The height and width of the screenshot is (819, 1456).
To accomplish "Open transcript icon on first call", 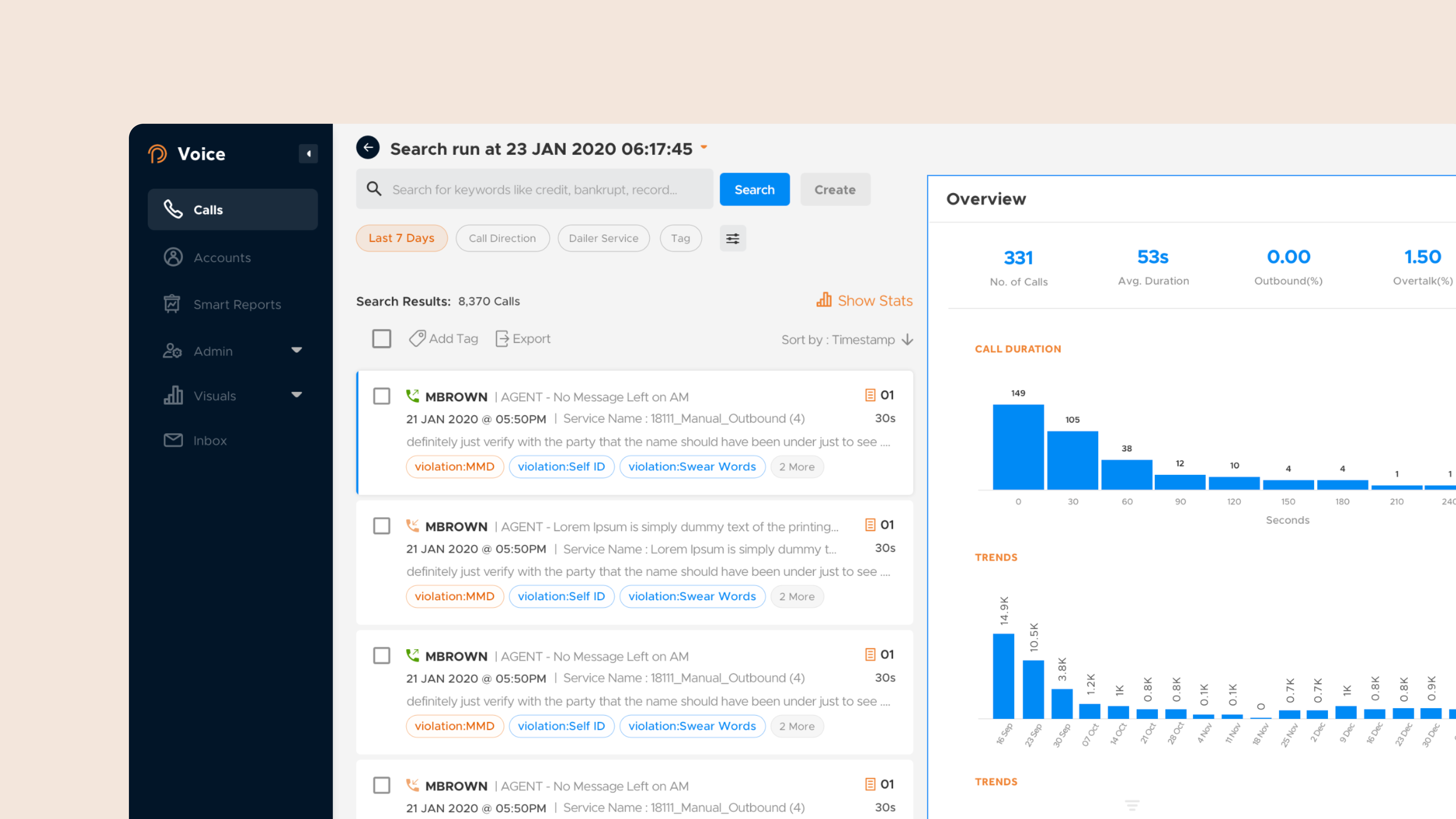I will tap(870, 395).
